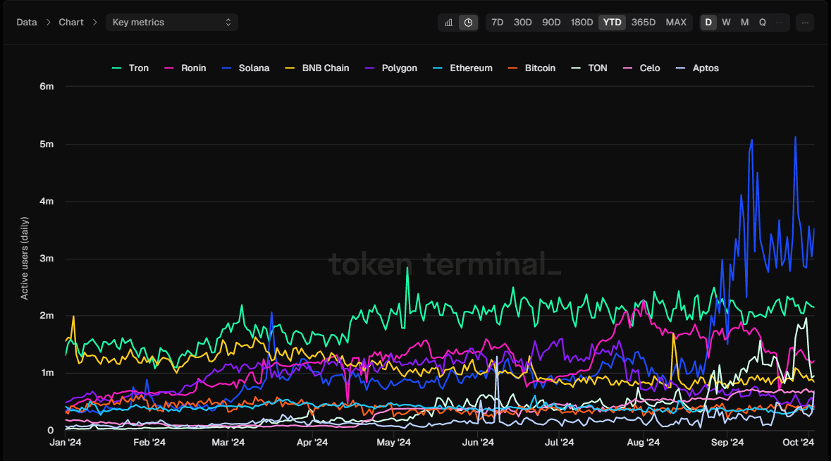The height and width of the screenshot is (462, 832).
Task: Set granularity to monthly (M)
Action: pos(744,22)
